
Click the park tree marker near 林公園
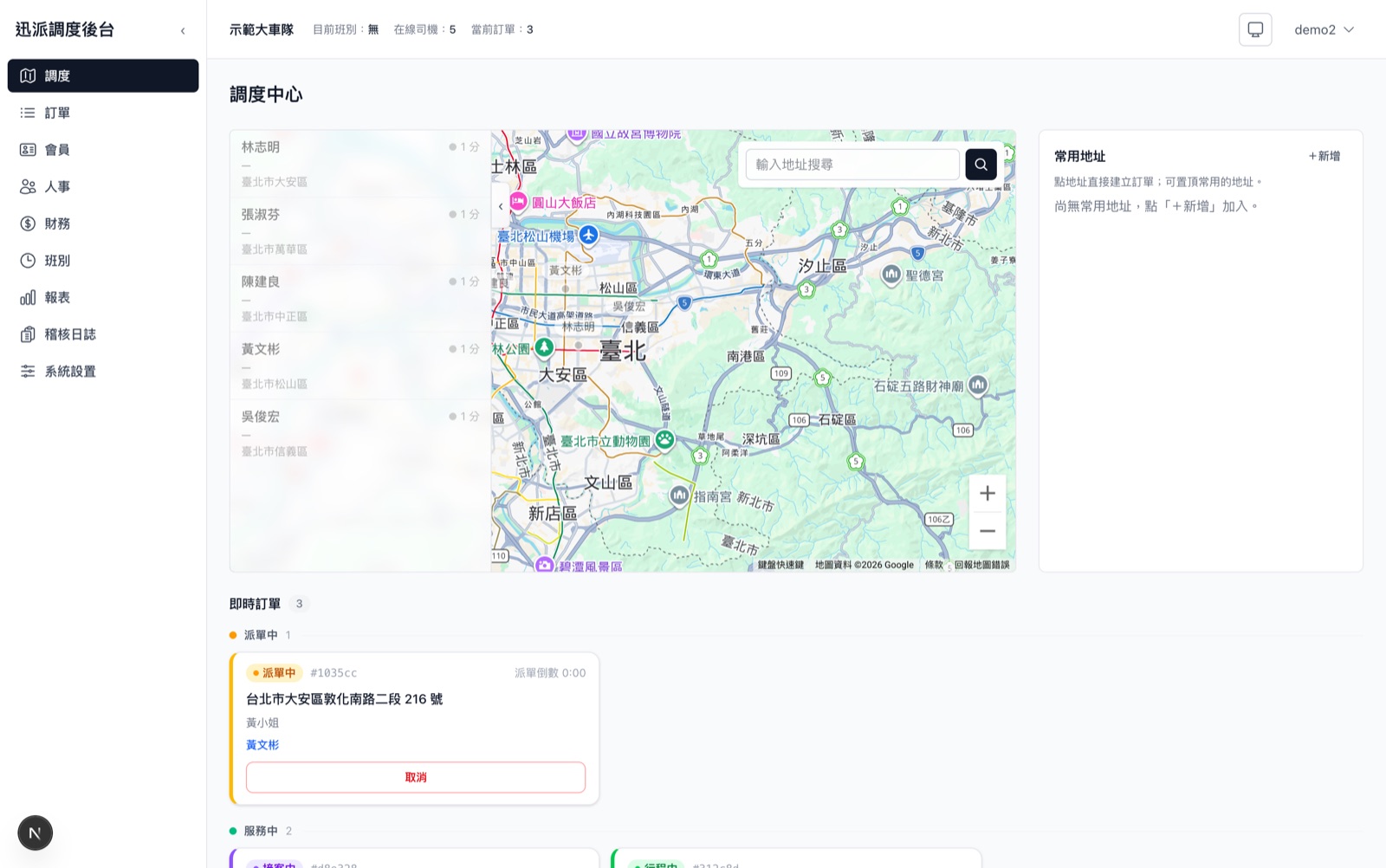point(544,347)
